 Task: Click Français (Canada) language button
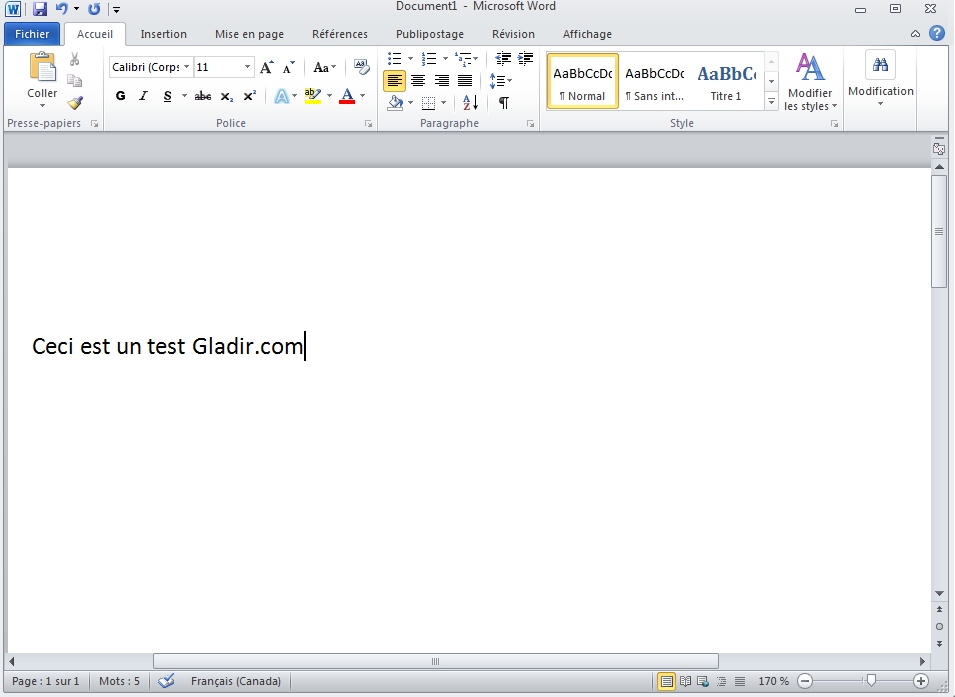tap(236, 681)
